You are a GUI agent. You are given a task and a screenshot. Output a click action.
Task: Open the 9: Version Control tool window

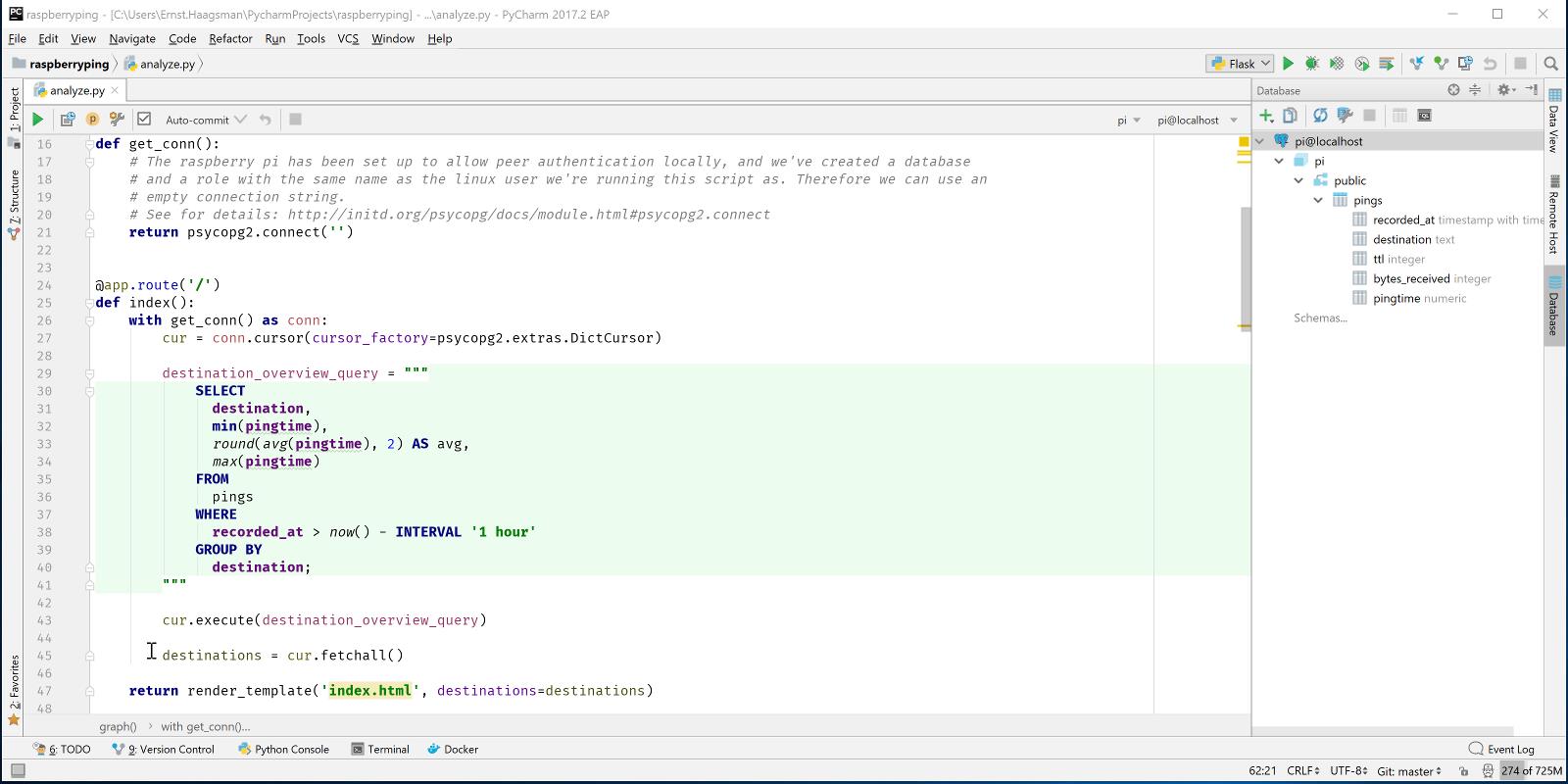(x=163, y=749)
